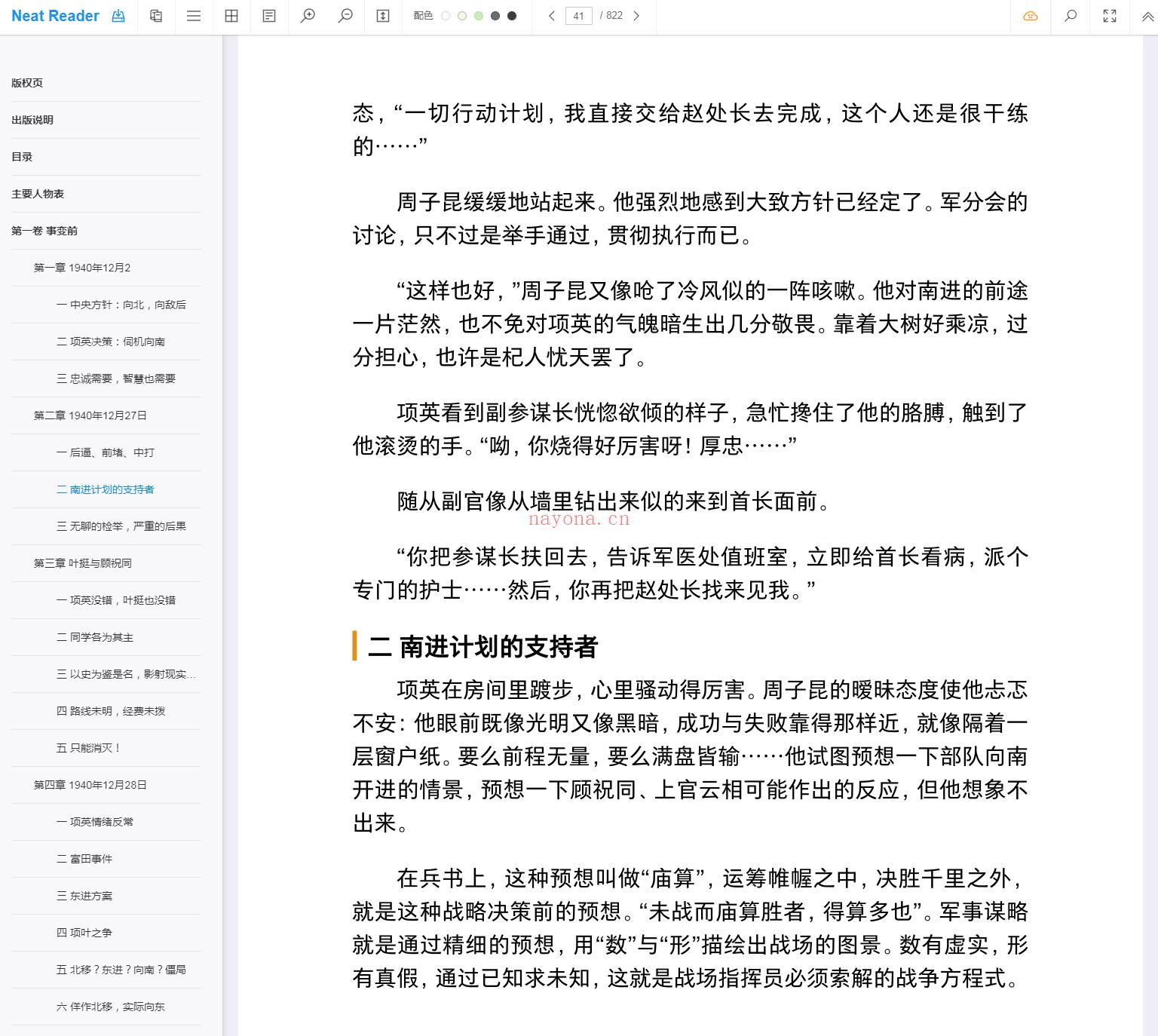Go to next page arrow

click(x=636, y=16)
